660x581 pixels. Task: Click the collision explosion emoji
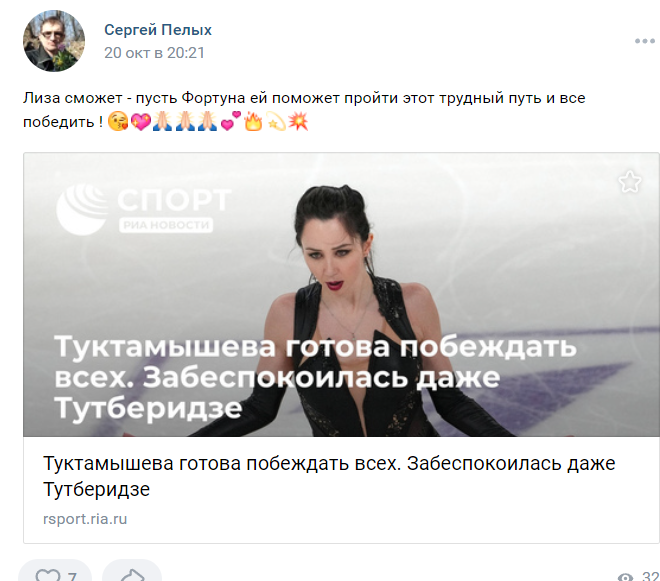point(298,121)
